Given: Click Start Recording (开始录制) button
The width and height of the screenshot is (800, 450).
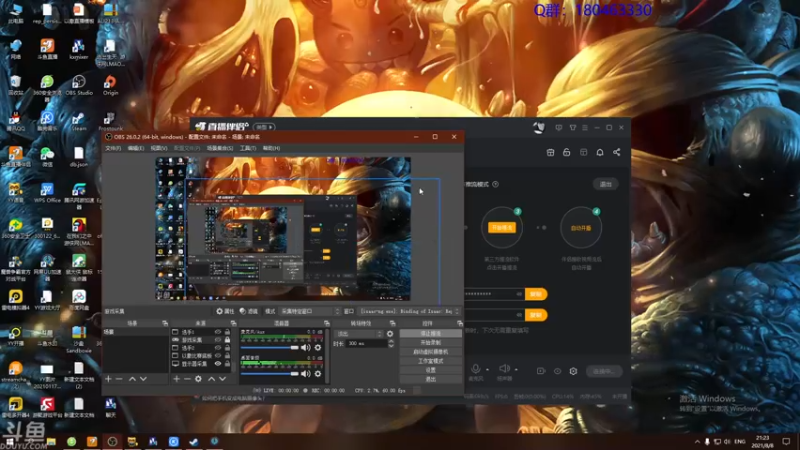Looking at the screenshot, I should [x=431, y=342].
